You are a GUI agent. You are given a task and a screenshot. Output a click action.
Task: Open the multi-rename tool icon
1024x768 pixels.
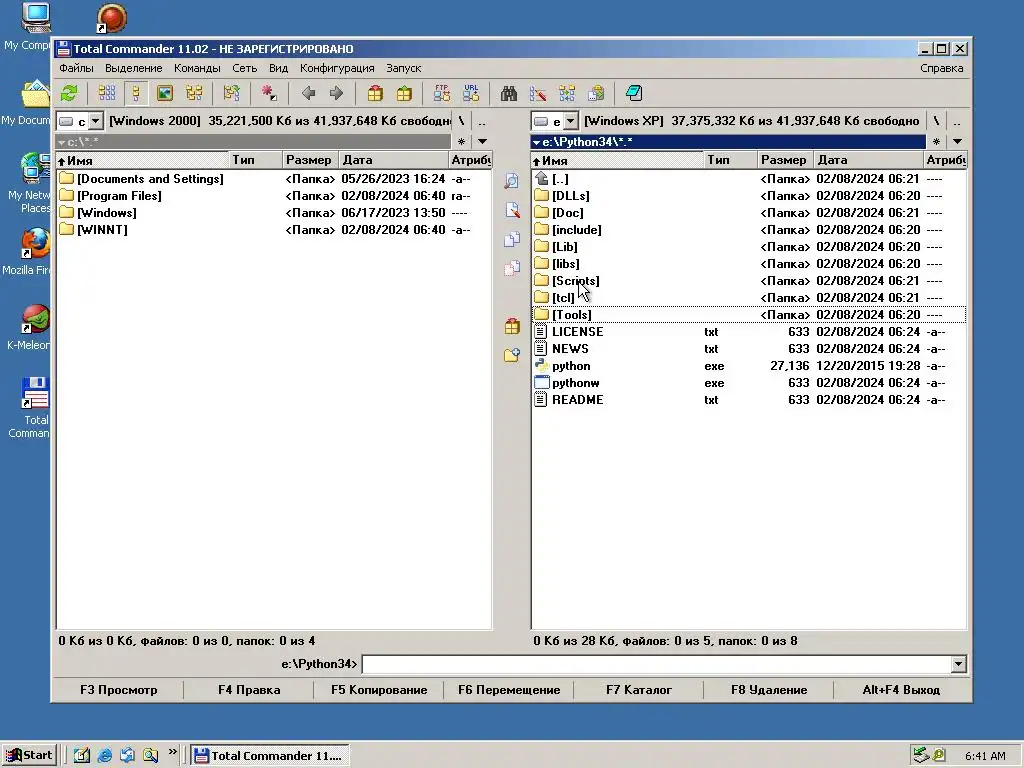tap(537, 93)
